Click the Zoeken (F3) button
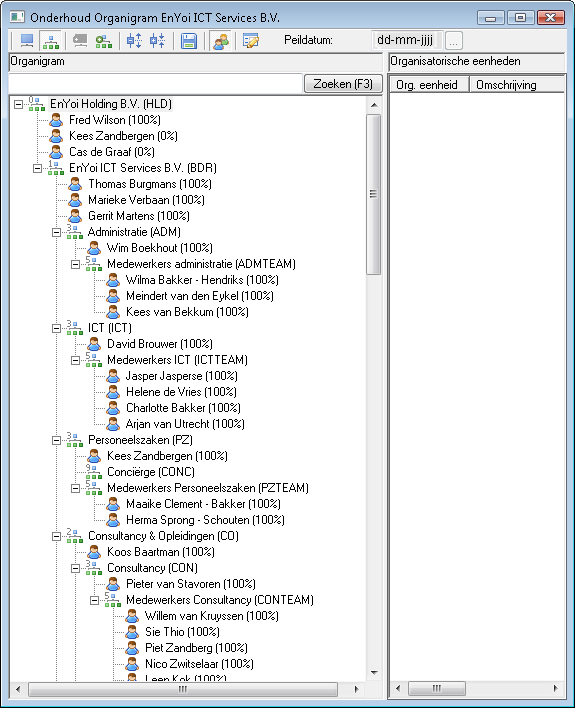 343,84
